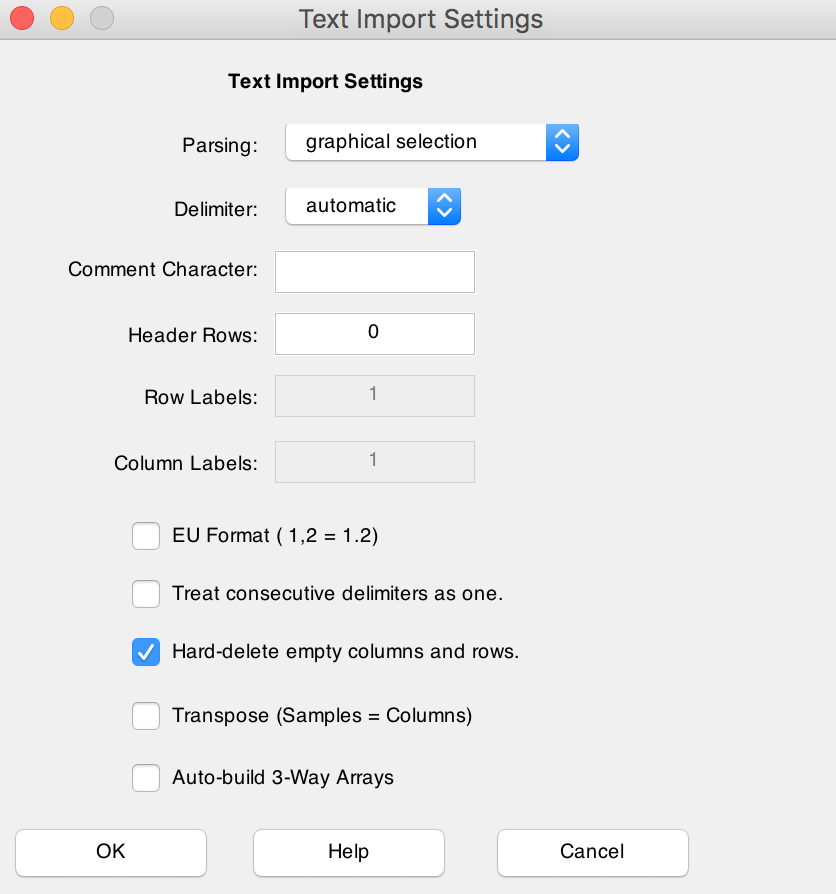Focus the Header Rows input field
This screenshot has width=836, height=894.
(374, 334)
